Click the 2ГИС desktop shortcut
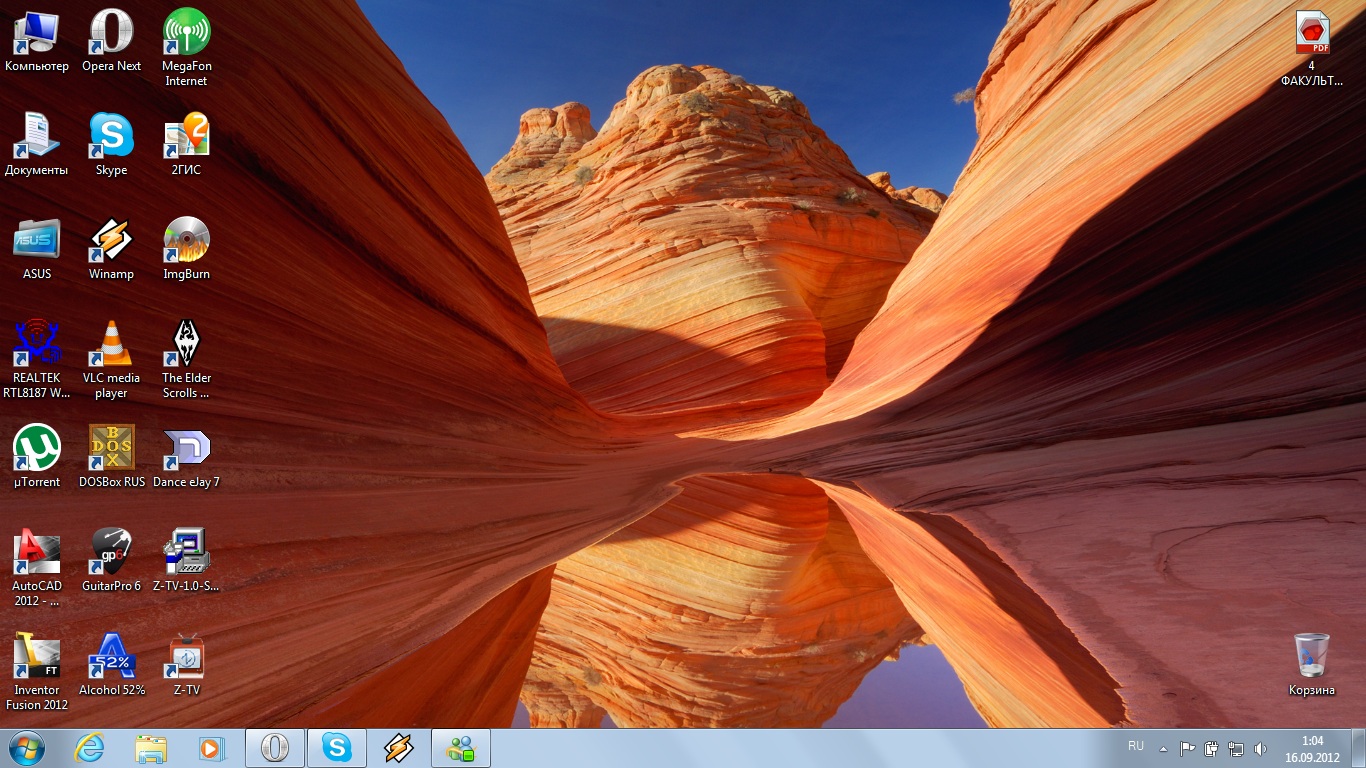The image size is (1366, 768). 187,145
